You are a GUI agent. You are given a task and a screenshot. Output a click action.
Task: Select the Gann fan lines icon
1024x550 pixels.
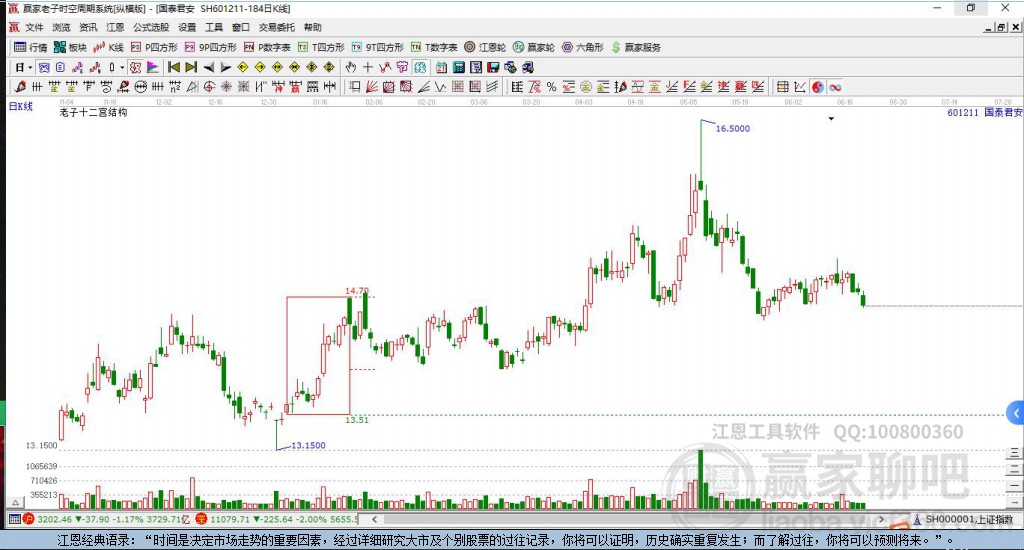click(371, 86)
